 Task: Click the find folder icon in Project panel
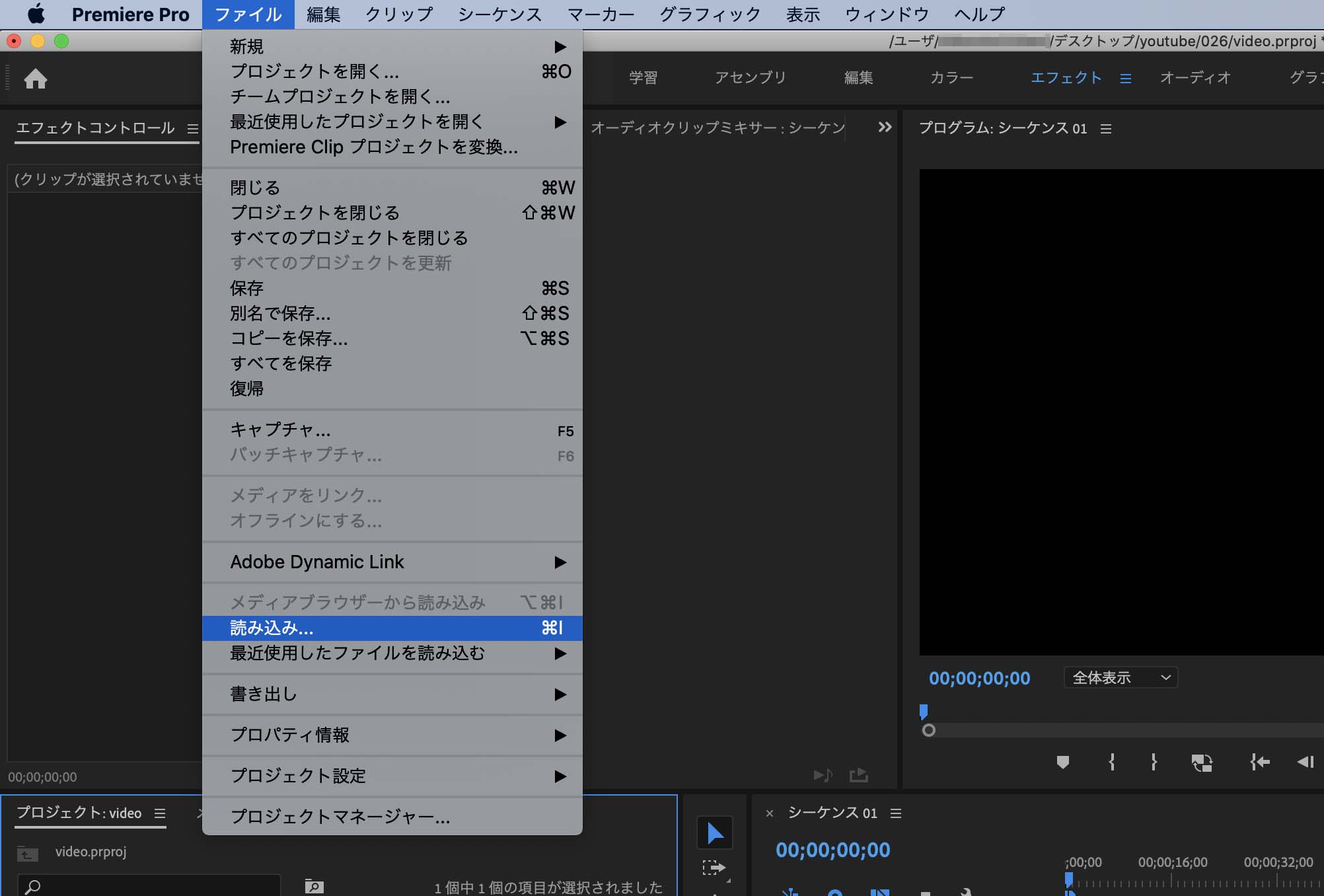(314, 886)
